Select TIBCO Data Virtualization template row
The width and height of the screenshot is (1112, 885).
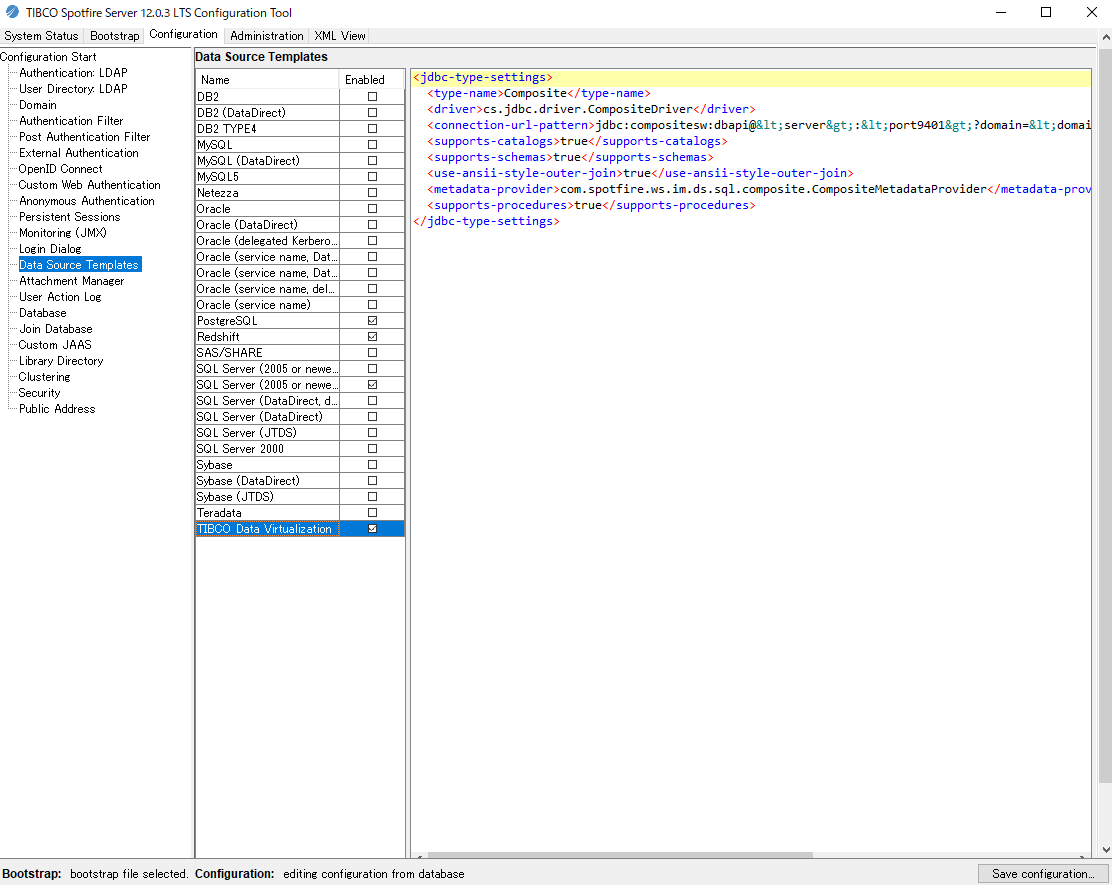[300, 529]
